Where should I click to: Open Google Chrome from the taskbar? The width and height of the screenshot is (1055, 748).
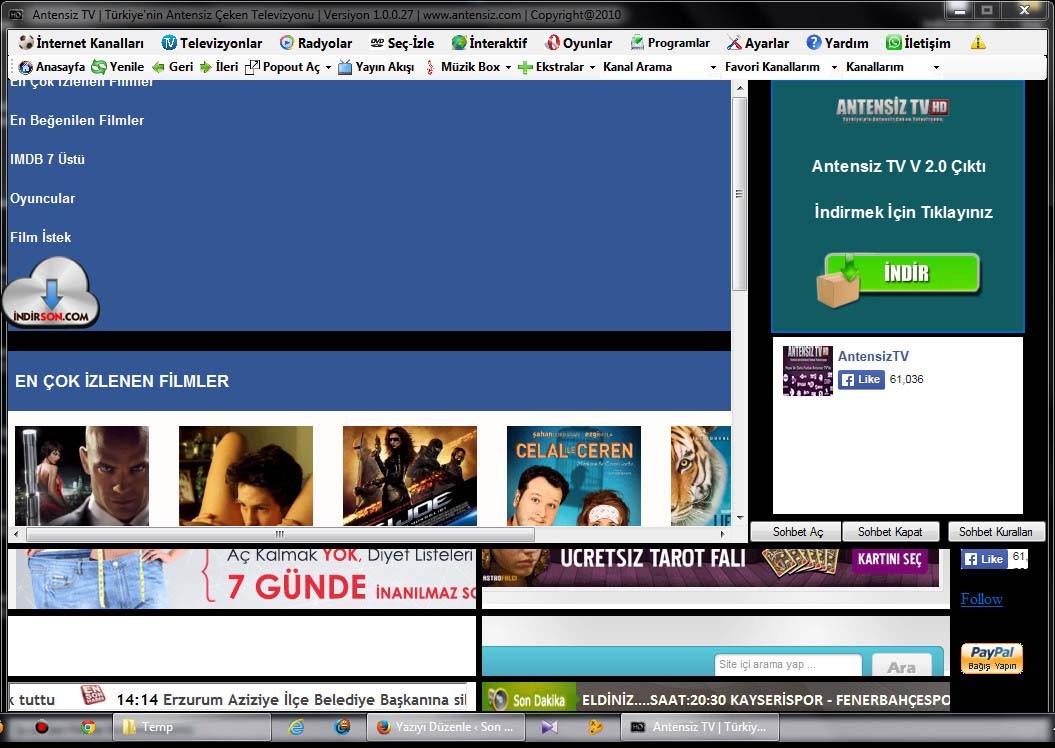(87, 727)
